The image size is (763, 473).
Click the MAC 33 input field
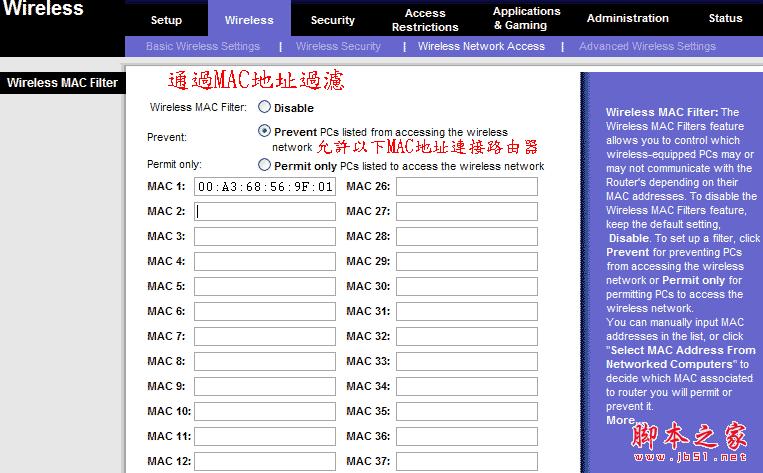pyautogui.click(x=467, y=361)
